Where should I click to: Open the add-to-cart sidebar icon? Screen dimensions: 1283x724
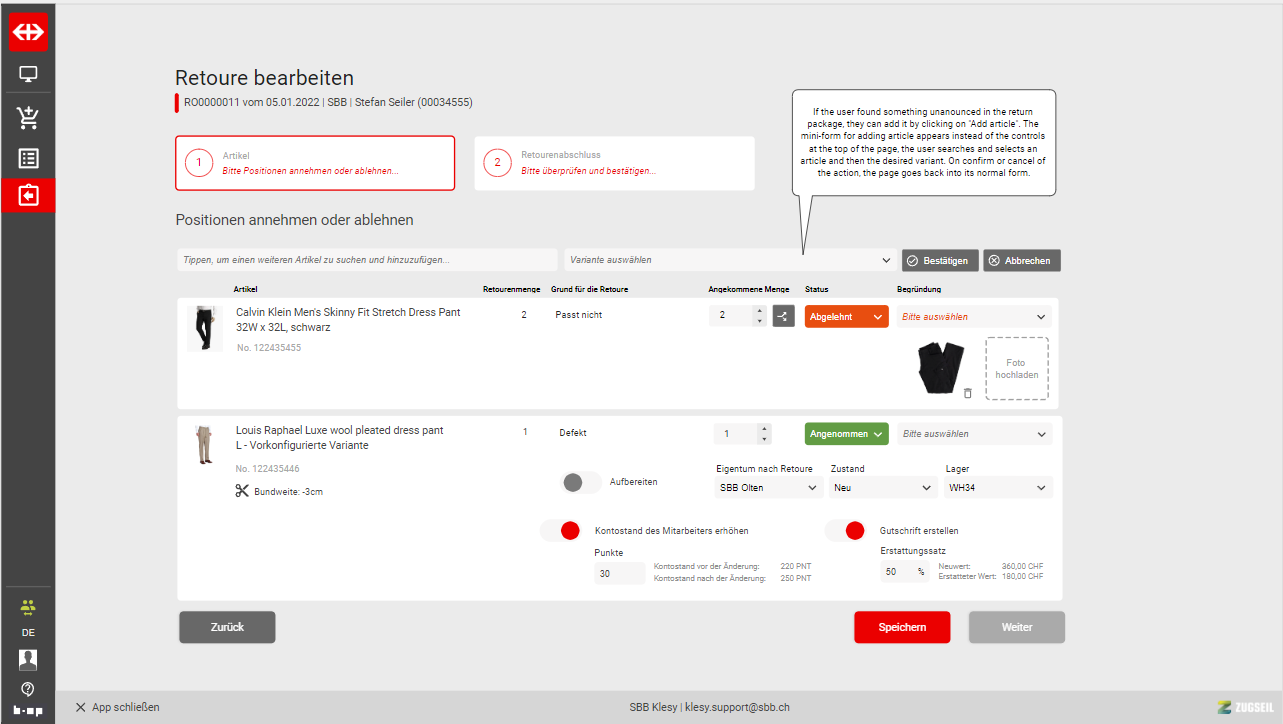tap(28, 118)
